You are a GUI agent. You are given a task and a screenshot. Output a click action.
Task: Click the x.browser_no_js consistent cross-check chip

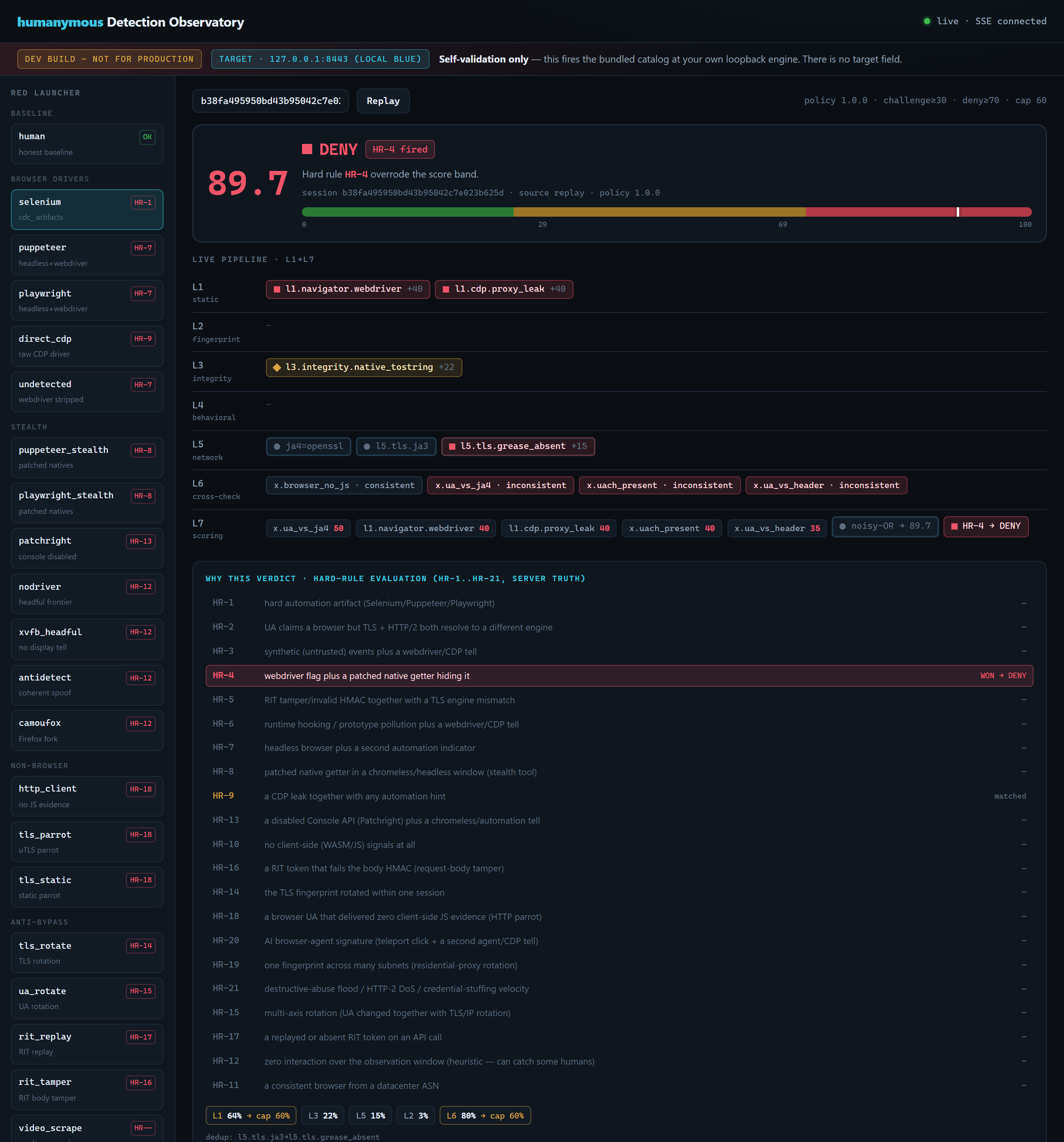tap(344, 485)
